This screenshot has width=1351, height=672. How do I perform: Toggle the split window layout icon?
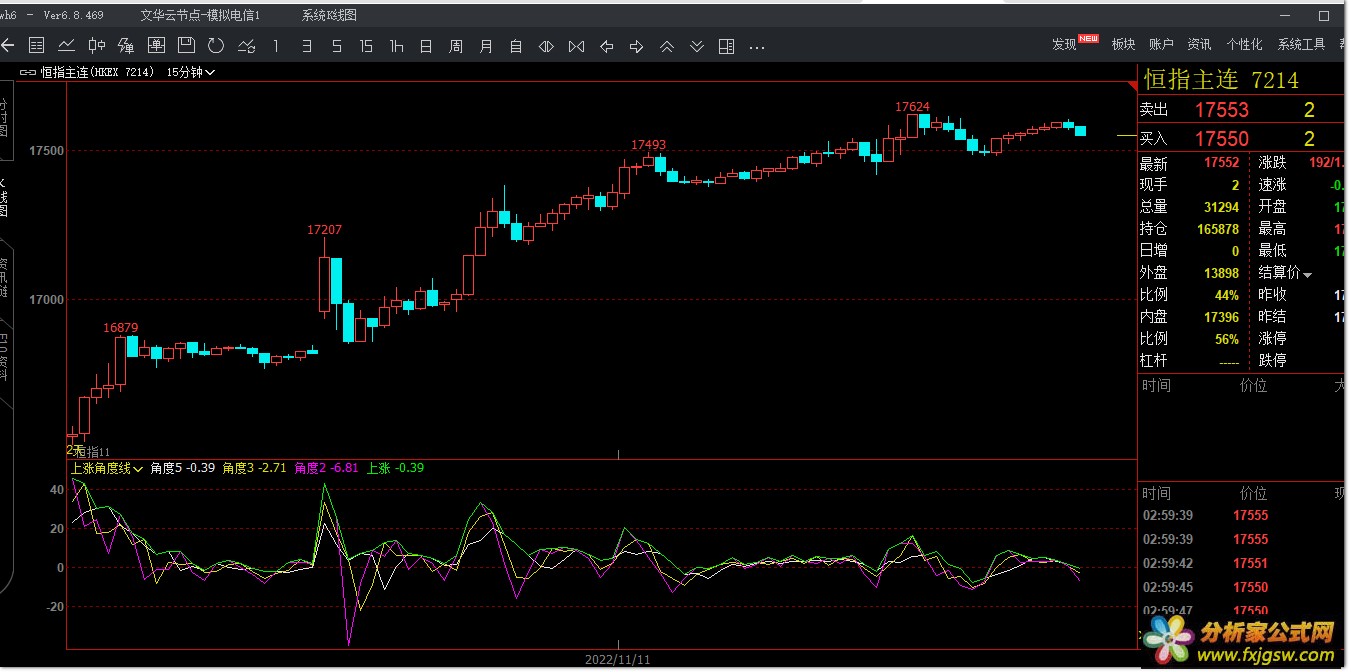pos(727,45)
